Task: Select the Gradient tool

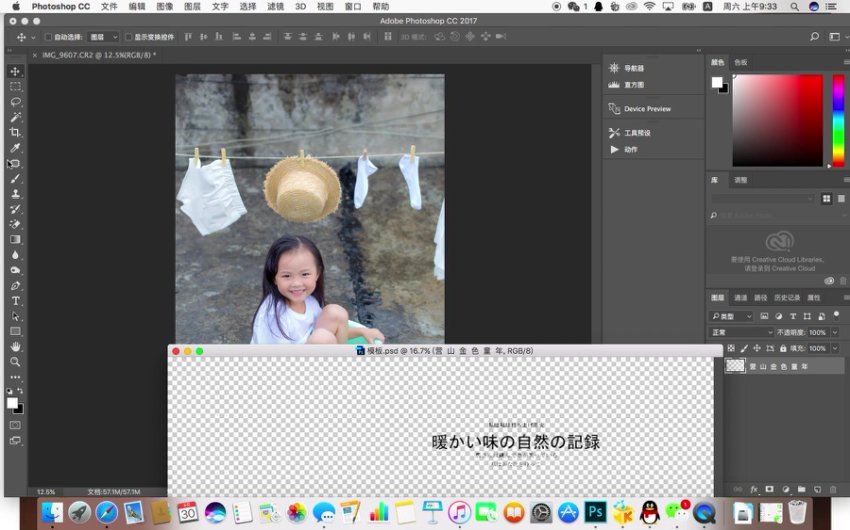Action: [15, 240]
